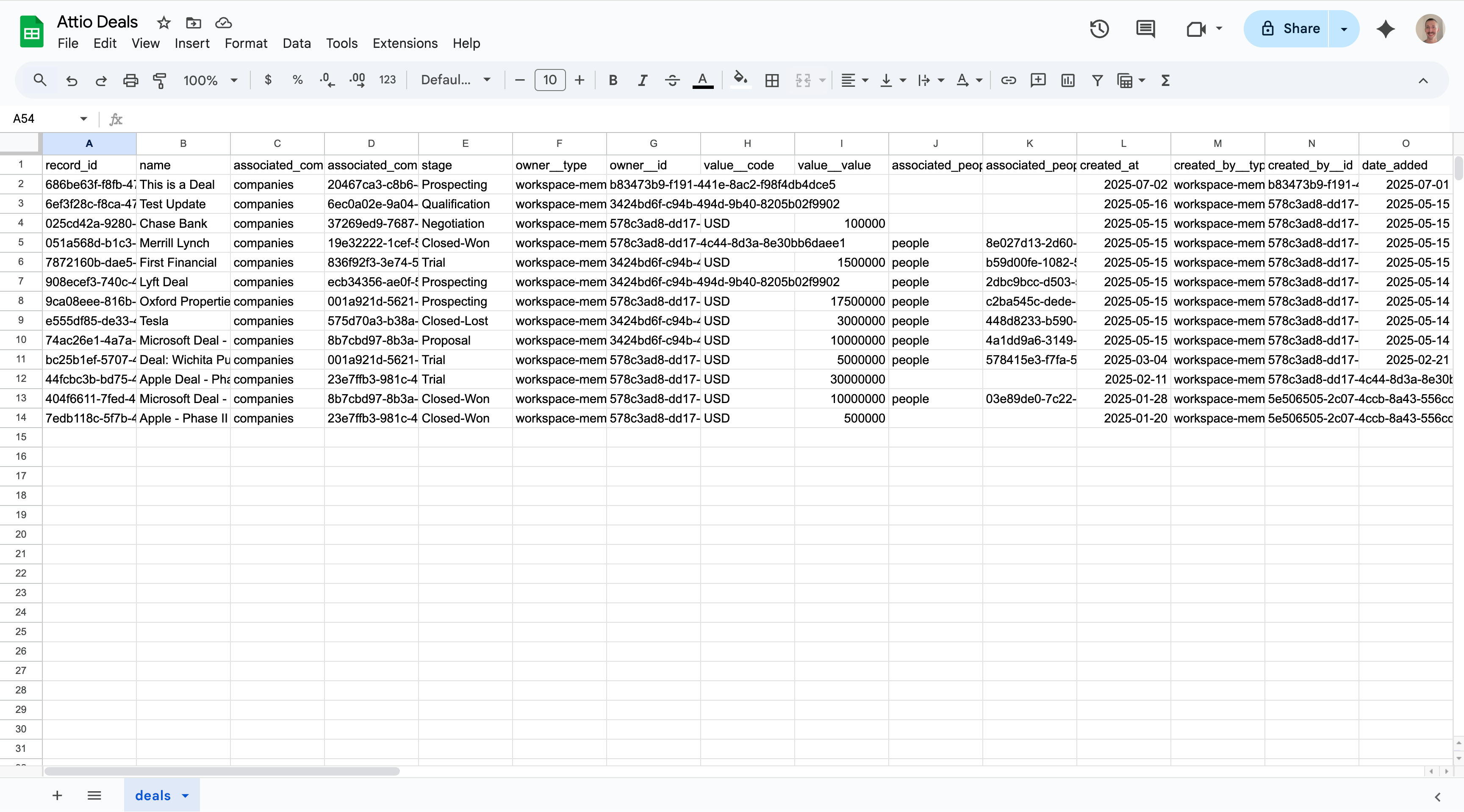This screenshot has height=812, width=1464.
Task: Open the Edit menu
Action: click(x=105, y=43)
